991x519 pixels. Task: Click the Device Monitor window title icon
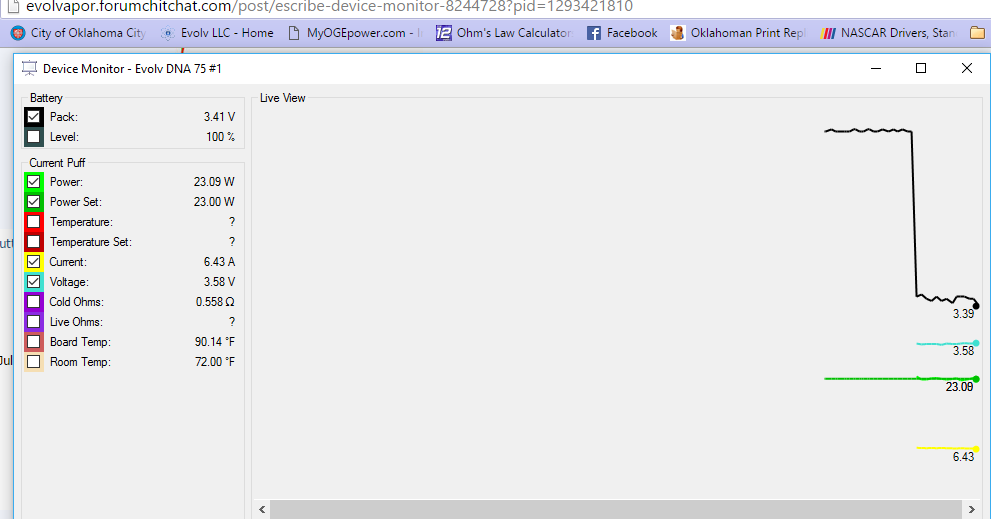click(30, 69)
